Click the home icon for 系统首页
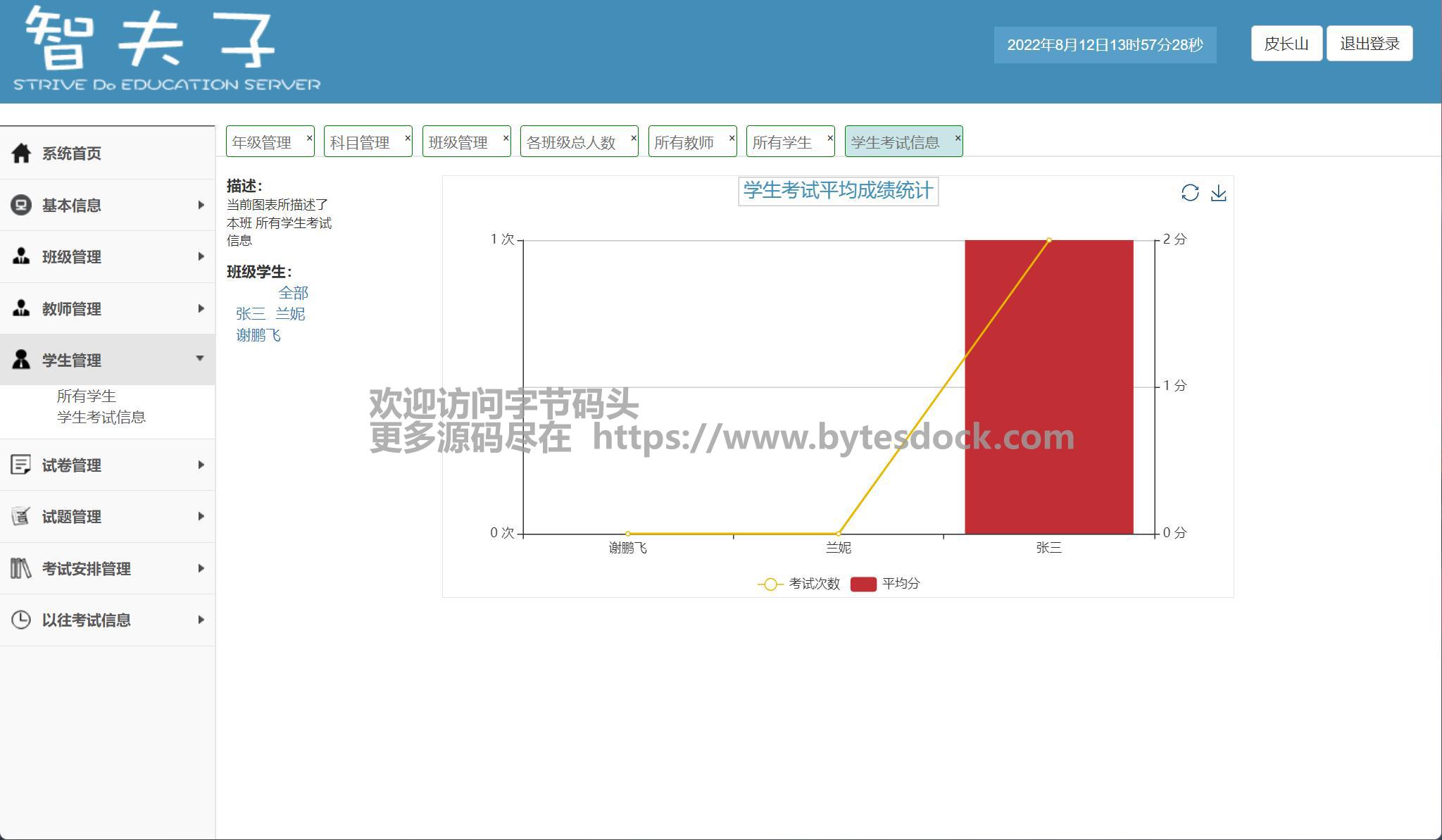The height and width of the screenshot is (840, 1442). click(21, 153)
